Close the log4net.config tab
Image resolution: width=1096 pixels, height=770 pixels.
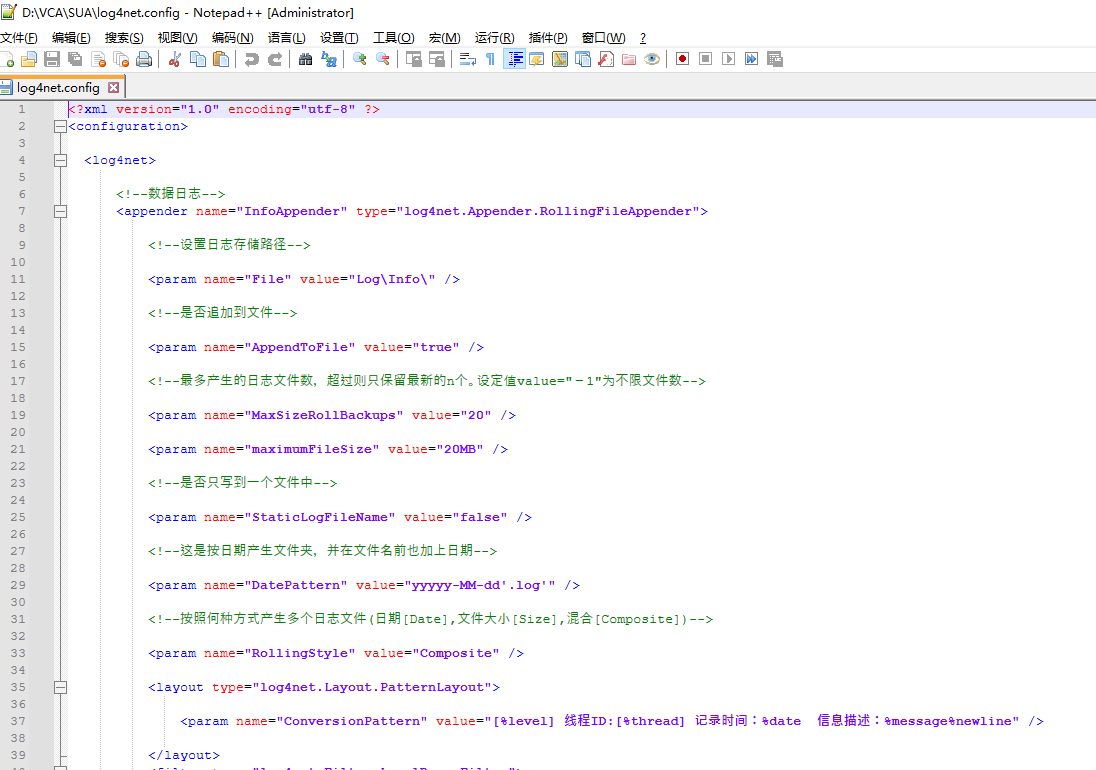click(x=113, y=87)
